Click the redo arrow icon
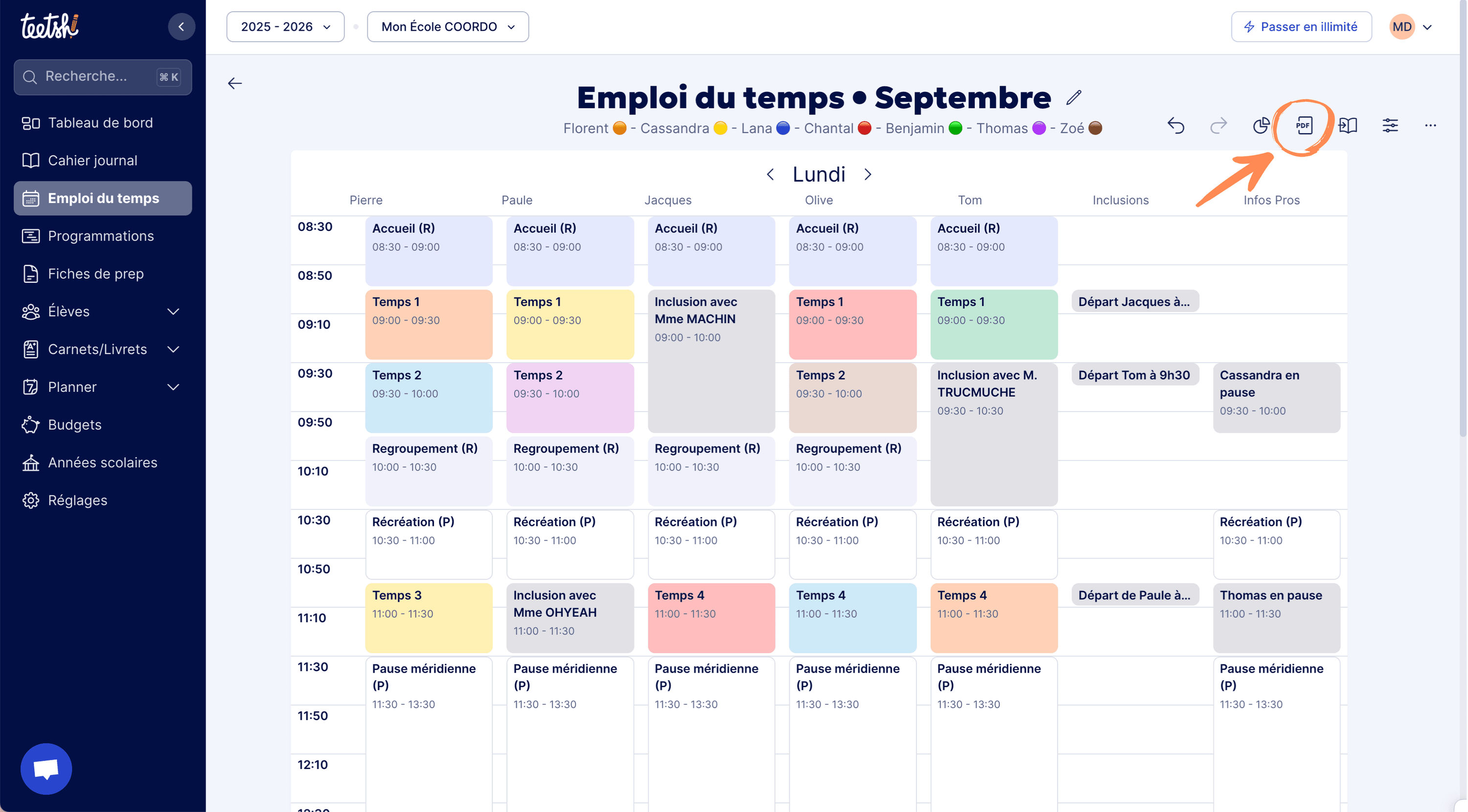1468x812 pixels. [1218, 125]
